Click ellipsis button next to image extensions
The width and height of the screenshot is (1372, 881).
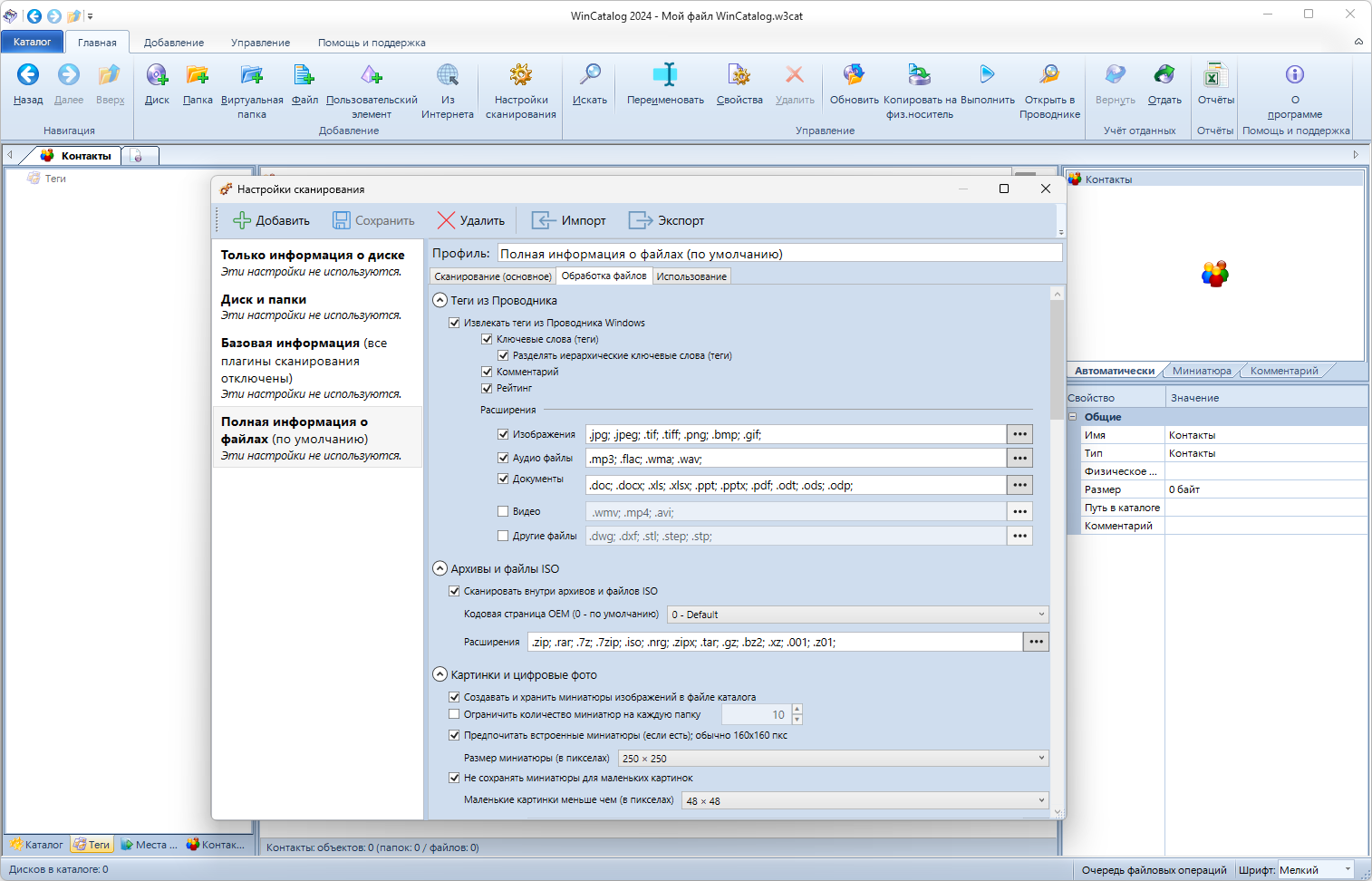coord(1019,434)
